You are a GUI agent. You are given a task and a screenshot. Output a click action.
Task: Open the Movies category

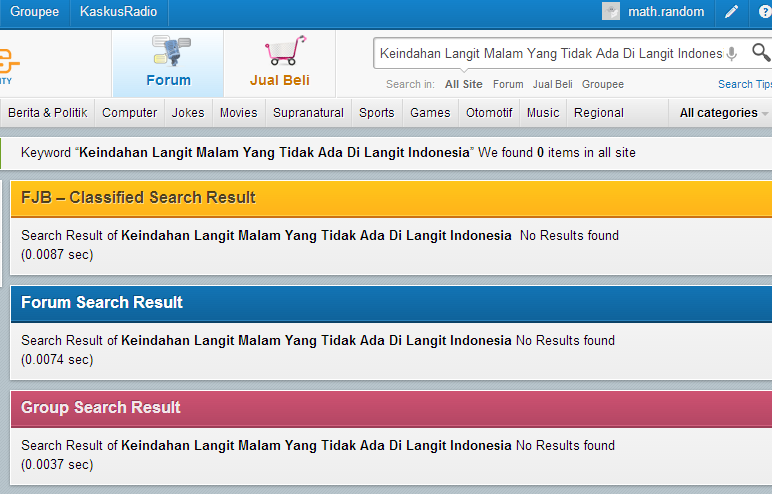coord(238,113)
